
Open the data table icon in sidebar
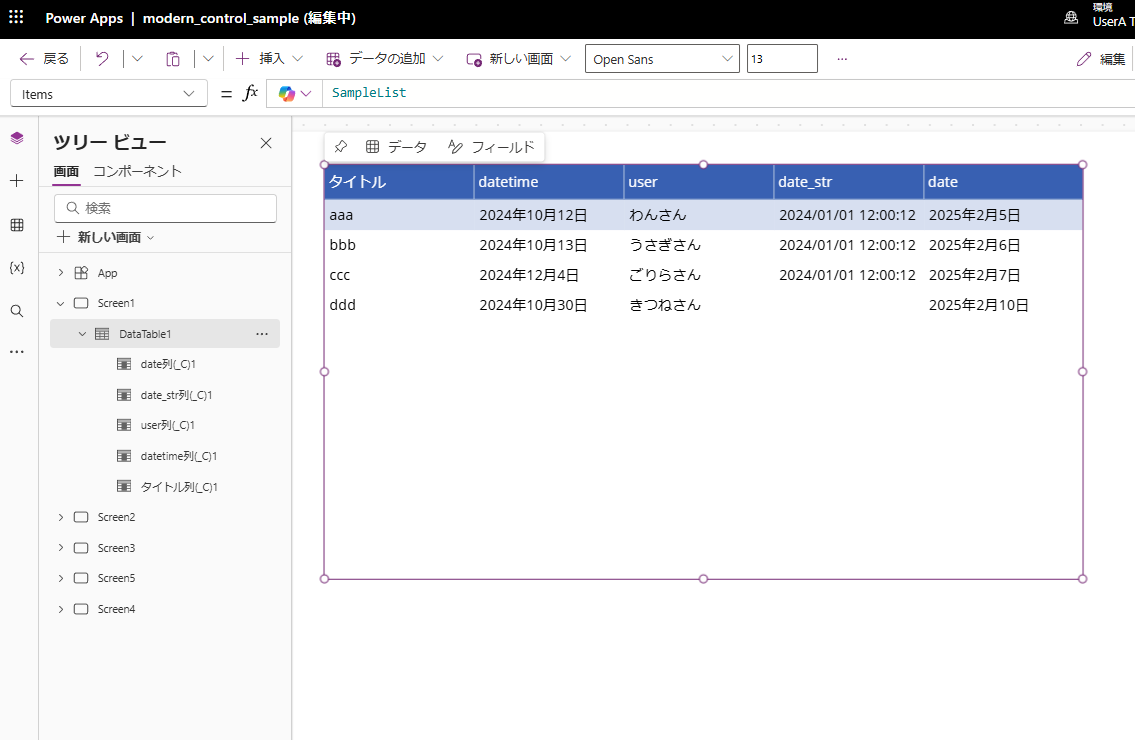[x=16, y=225]
